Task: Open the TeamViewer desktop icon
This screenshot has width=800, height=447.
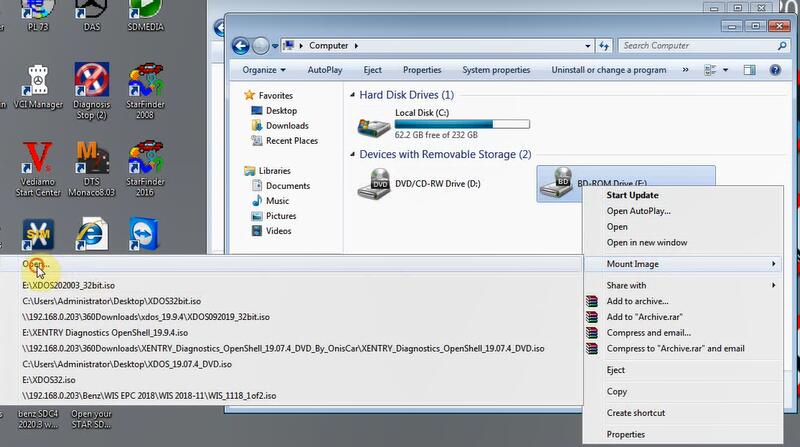Action: 144,234
